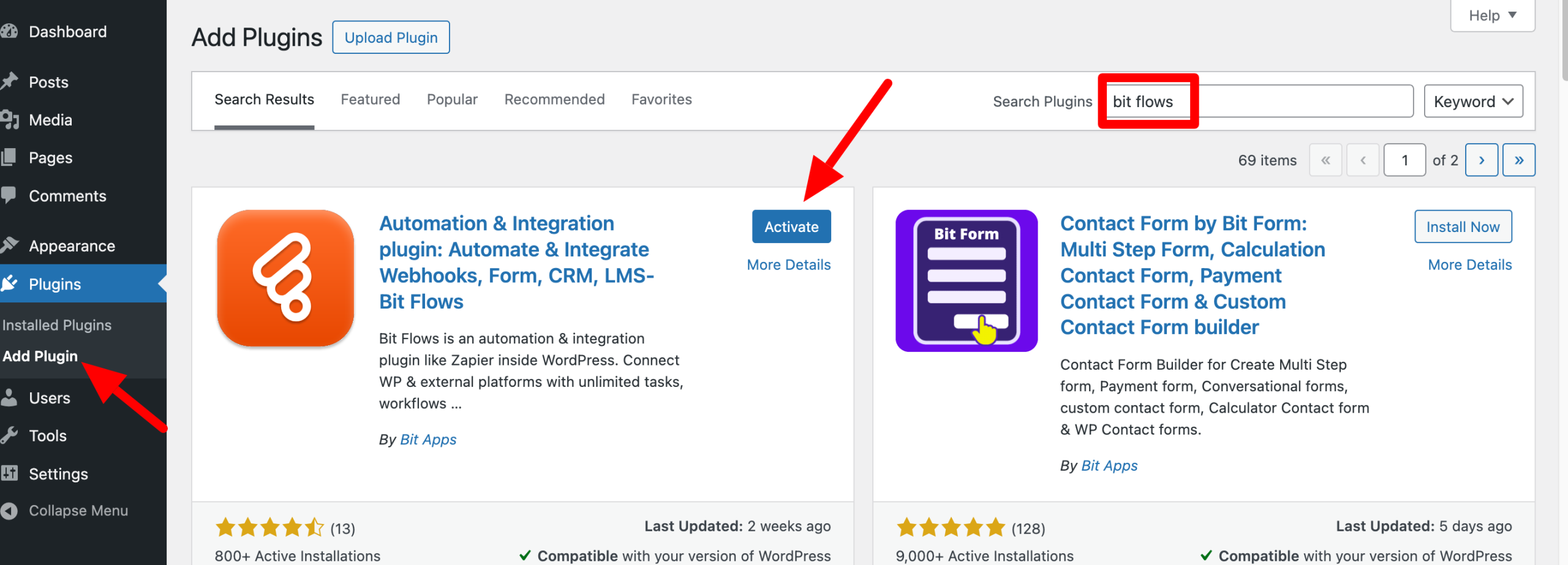Open the Automation & Integration plugin title link
Image resolution: width=1568 pixels, height=565 pixels.
(x=516, y=262)
